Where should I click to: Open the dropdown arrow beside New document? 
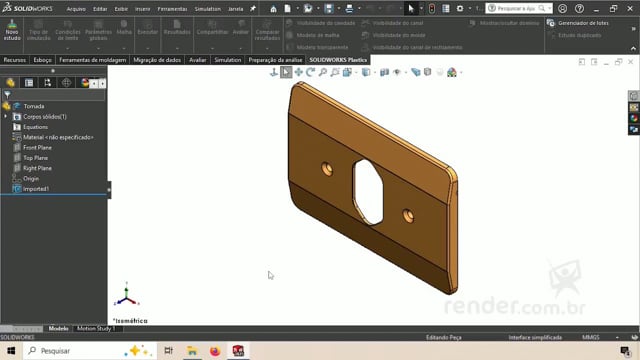(x=298, y=9)
